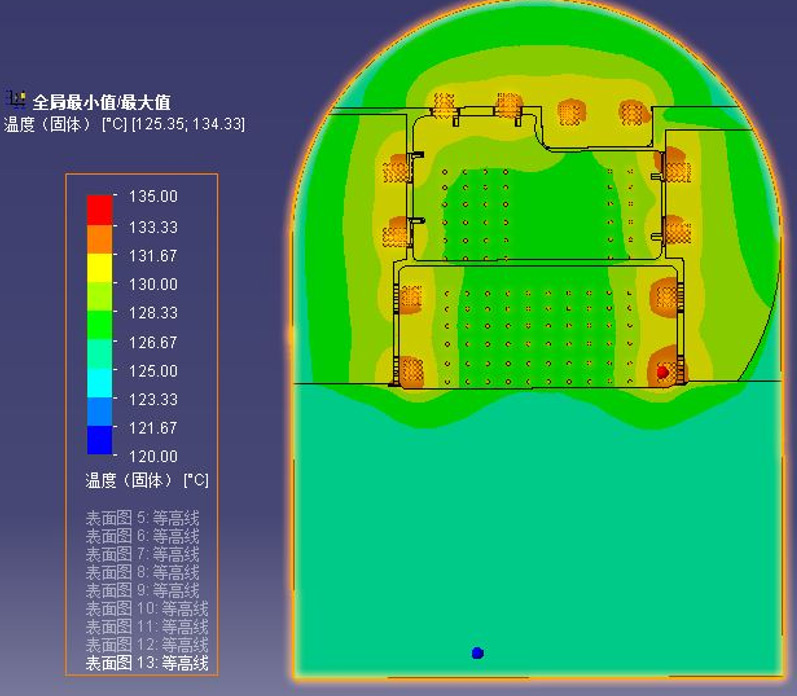Pick the orange 133.33 legend color band
This screenshot has width=797, height=696.
pos(100,239)
